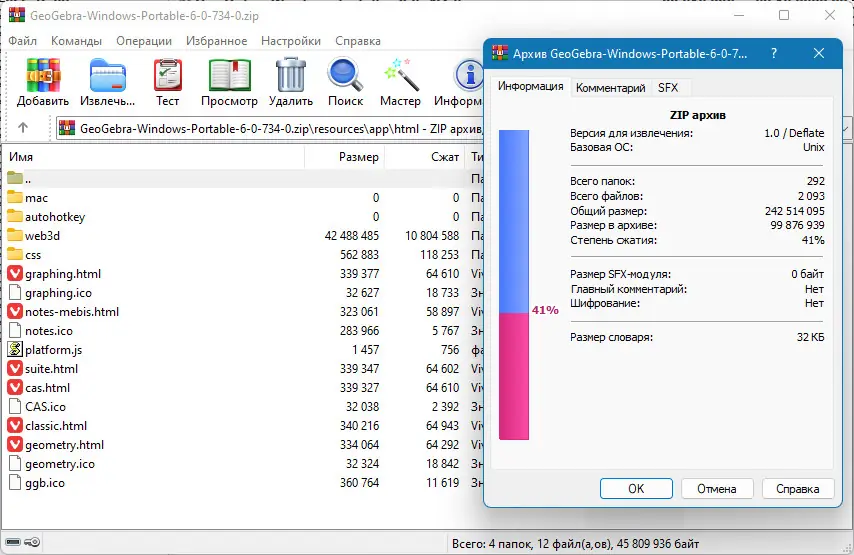Switch to the SFX tab

668,88
